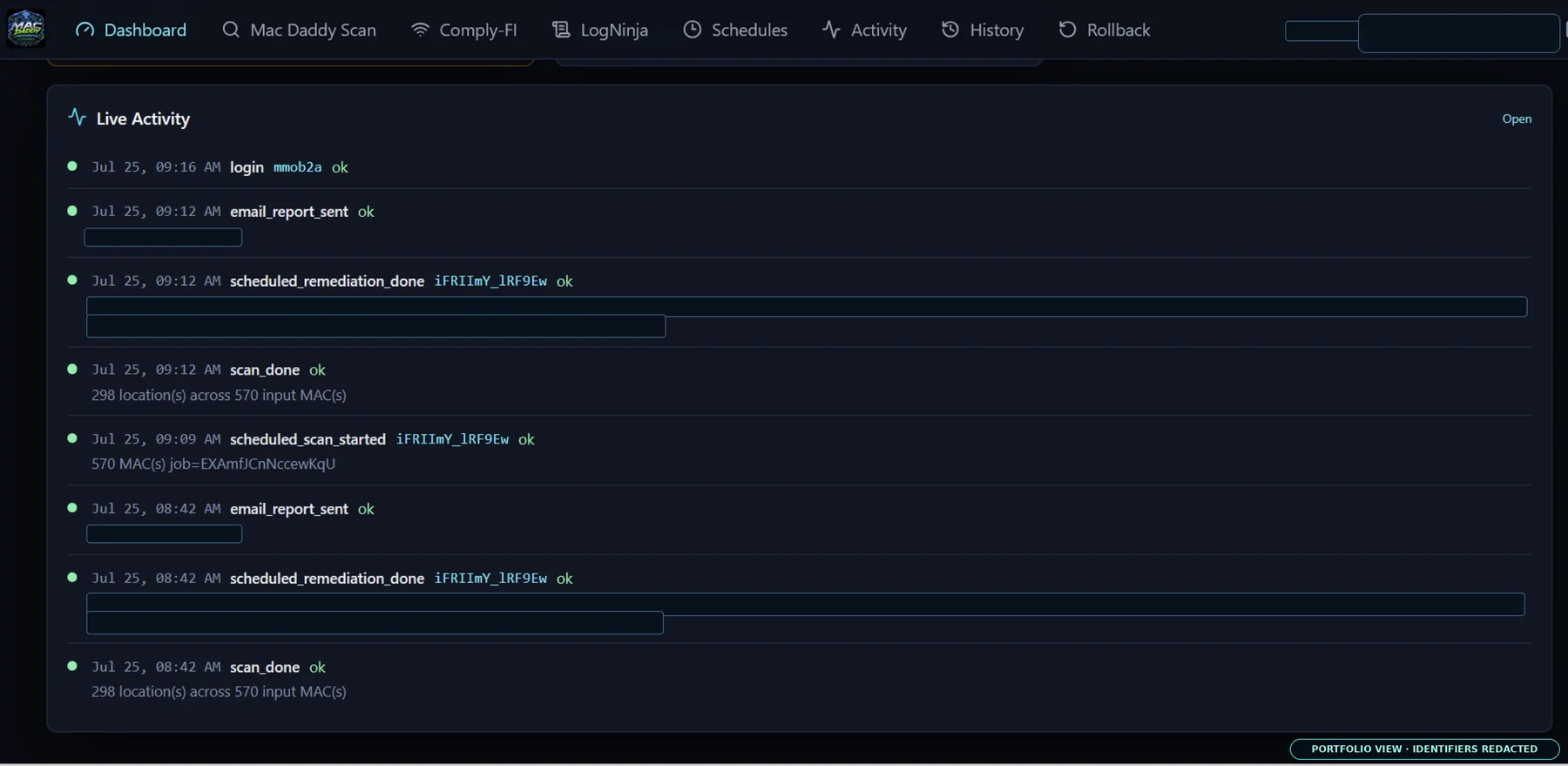This screenshot has width=1568, height=766.
Task: Click iFRIImY_lRF9Ew ID in 08:42 remediation row
Action: coord(490,579)
